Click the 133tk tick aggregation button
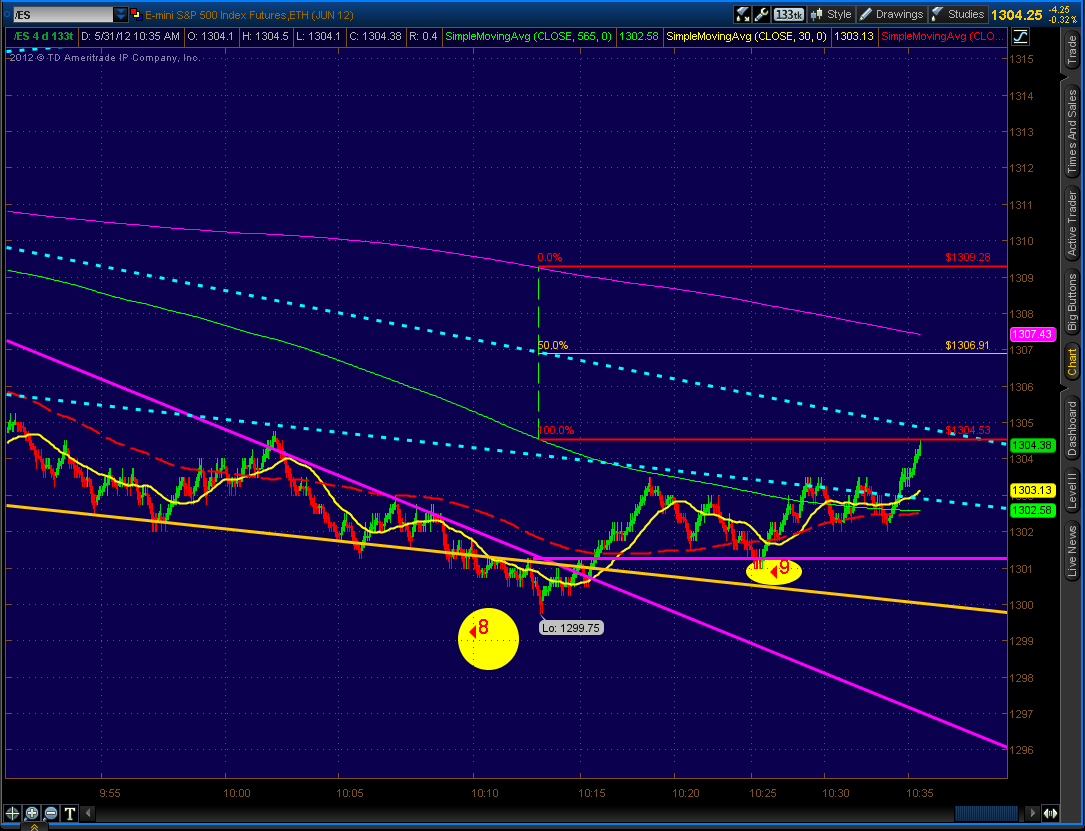 click(789, 14)
